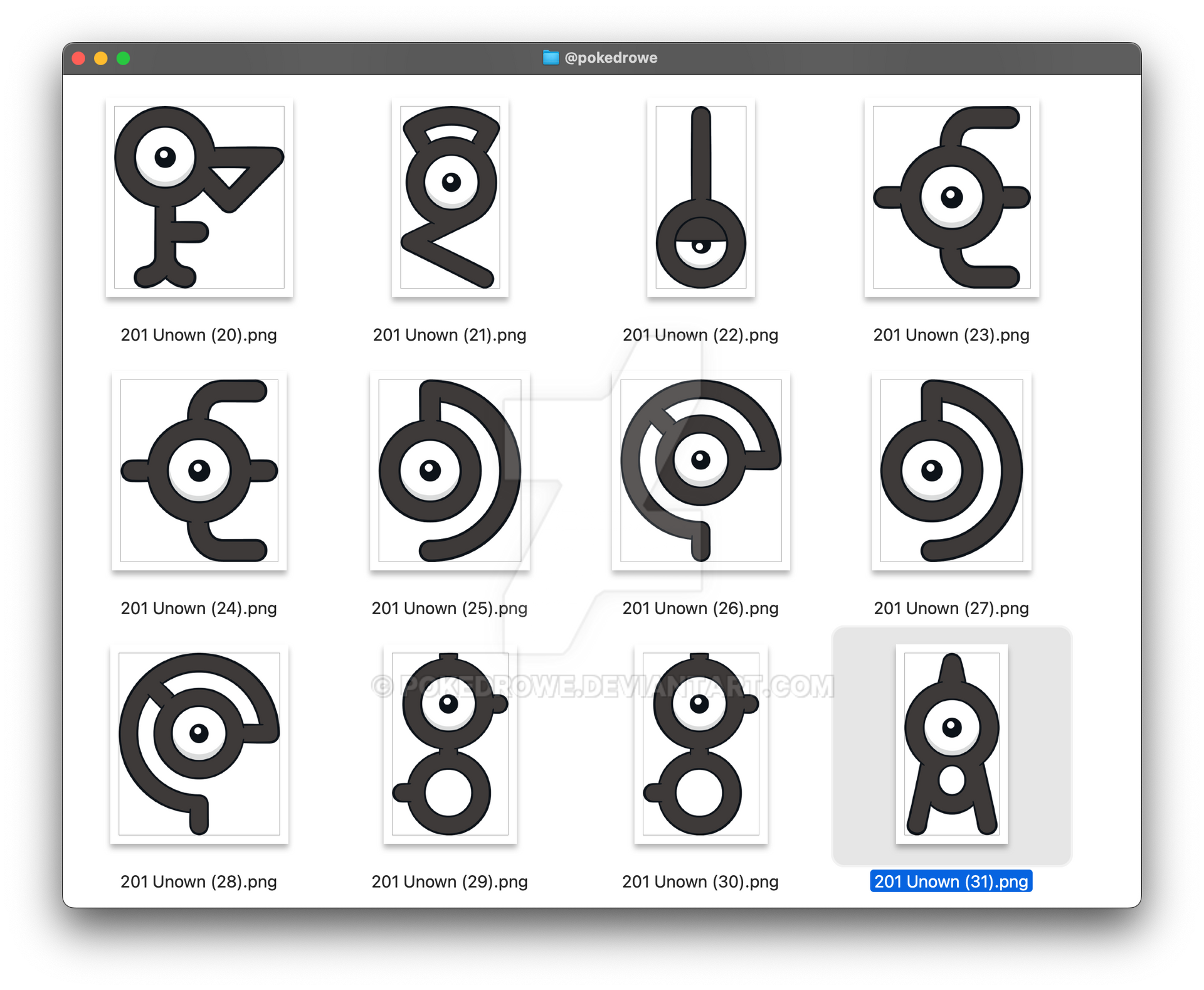This screenshot has width=1204, height=990.
Task: Select the 201 Unown (24).png thumbnail
Action: click(x=199, y=471)
